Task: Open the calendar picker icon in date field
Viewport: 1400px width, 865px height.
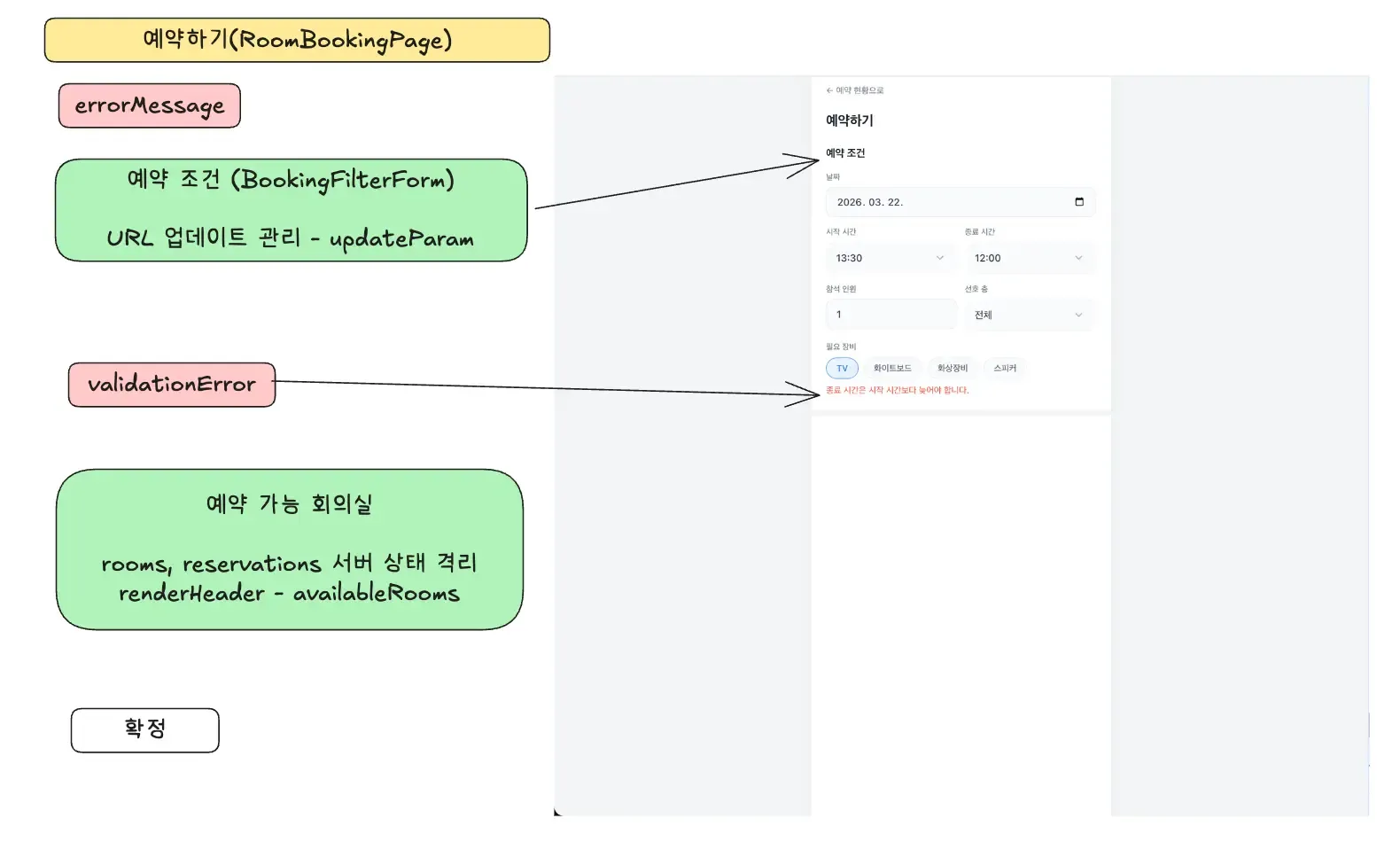Action: pos(1078,202)
